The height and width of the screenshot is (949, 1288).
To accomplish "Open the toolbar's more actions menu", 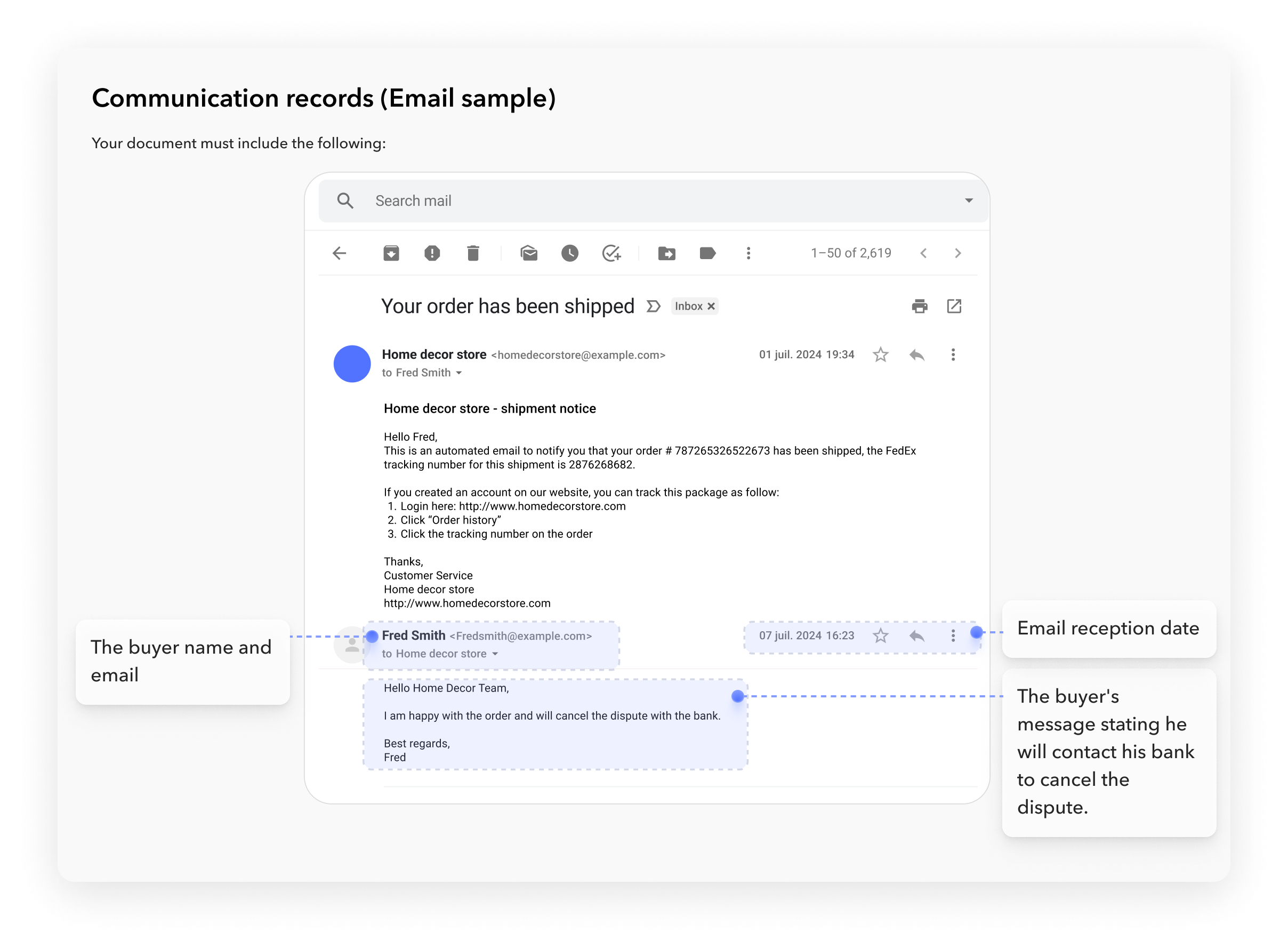I will [x=748, y=253].
